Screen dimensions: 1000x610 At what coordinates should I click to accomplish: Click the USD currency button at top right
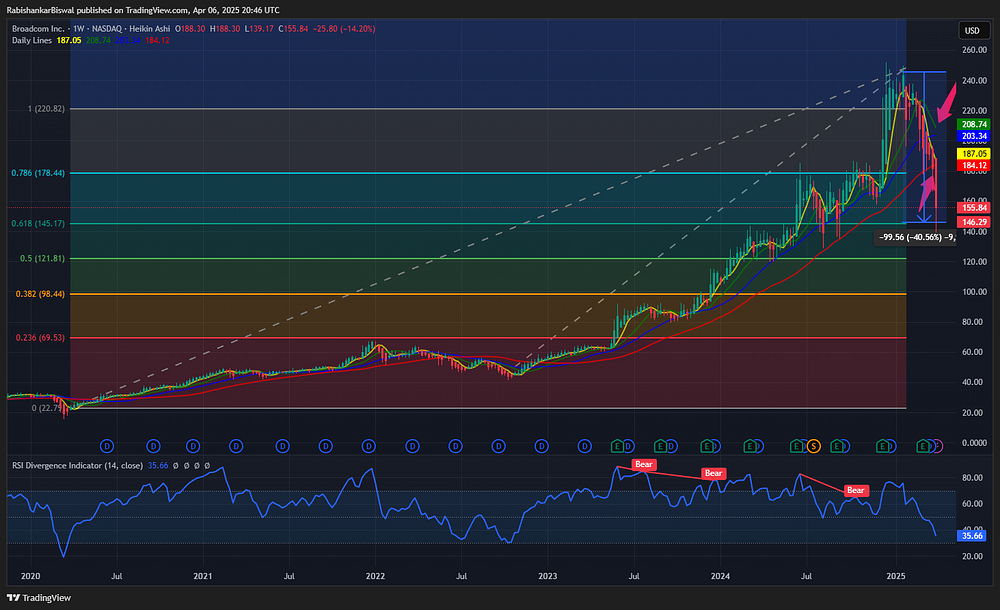tap(971, 30)
